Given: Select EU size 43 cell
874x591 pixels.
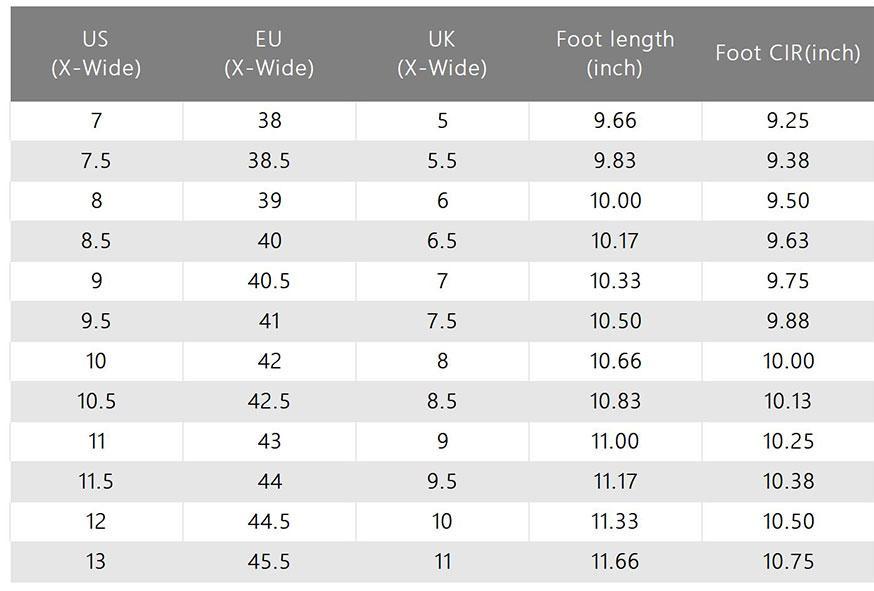Looking at the screenshot, I should coord(269,441).
